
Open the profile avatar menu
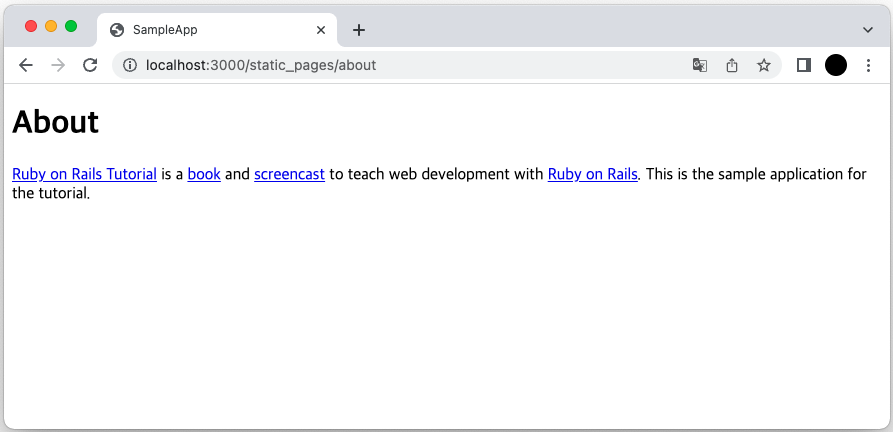pos(835,65)
